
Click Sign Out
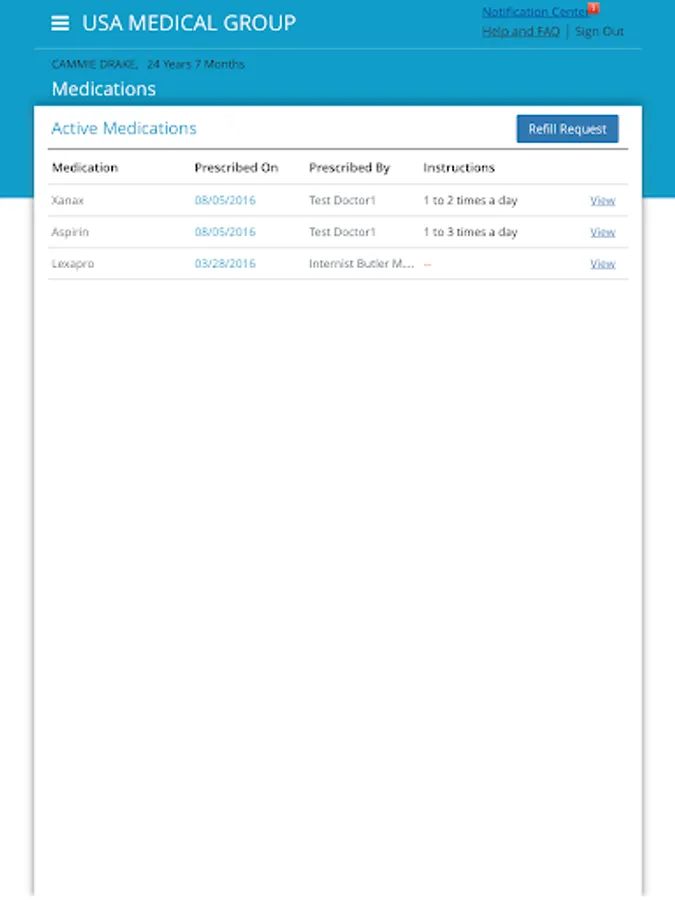[x=599, y=32]
